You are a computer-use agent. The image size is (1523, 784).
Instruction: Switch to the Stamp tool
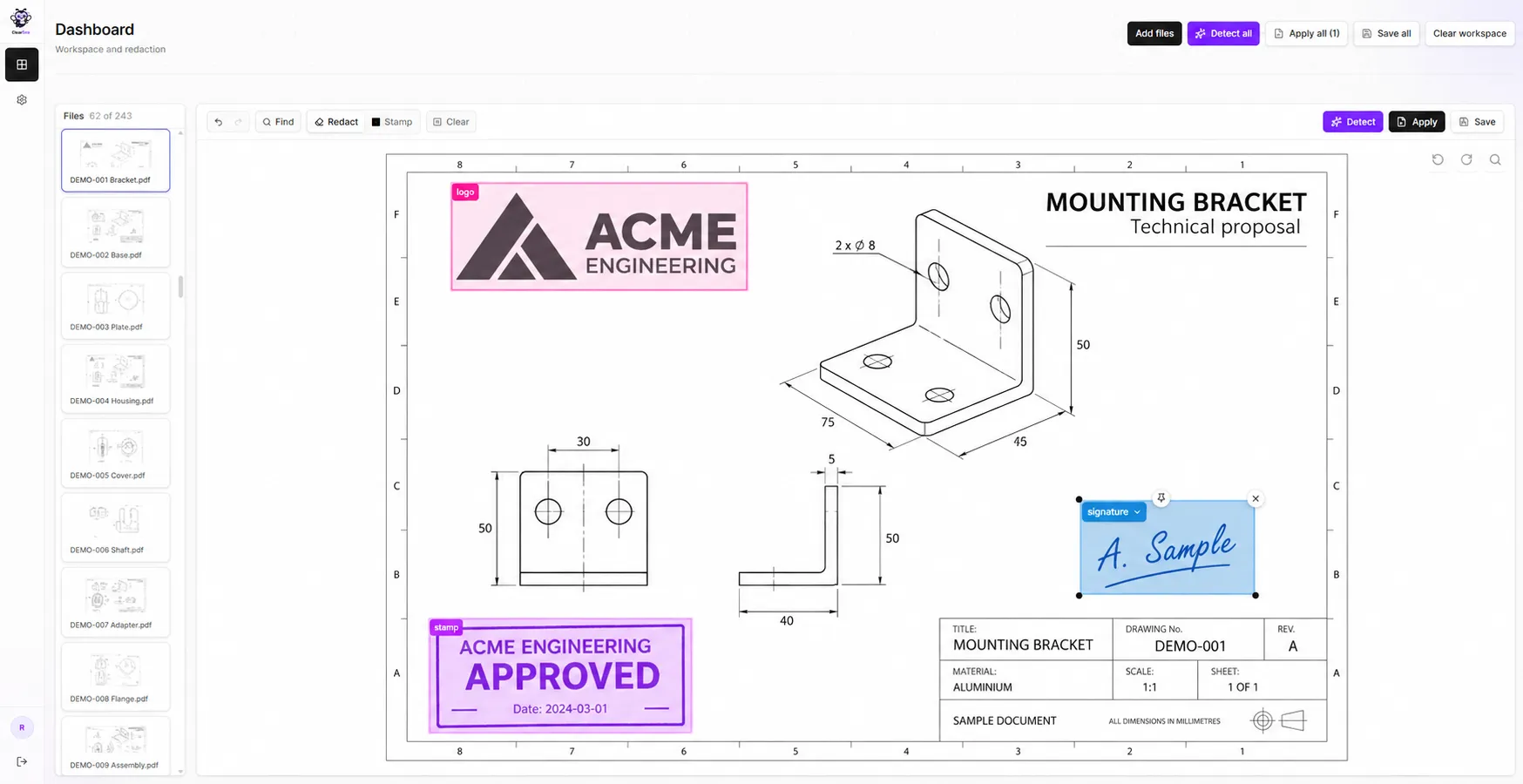pos(392,122)
